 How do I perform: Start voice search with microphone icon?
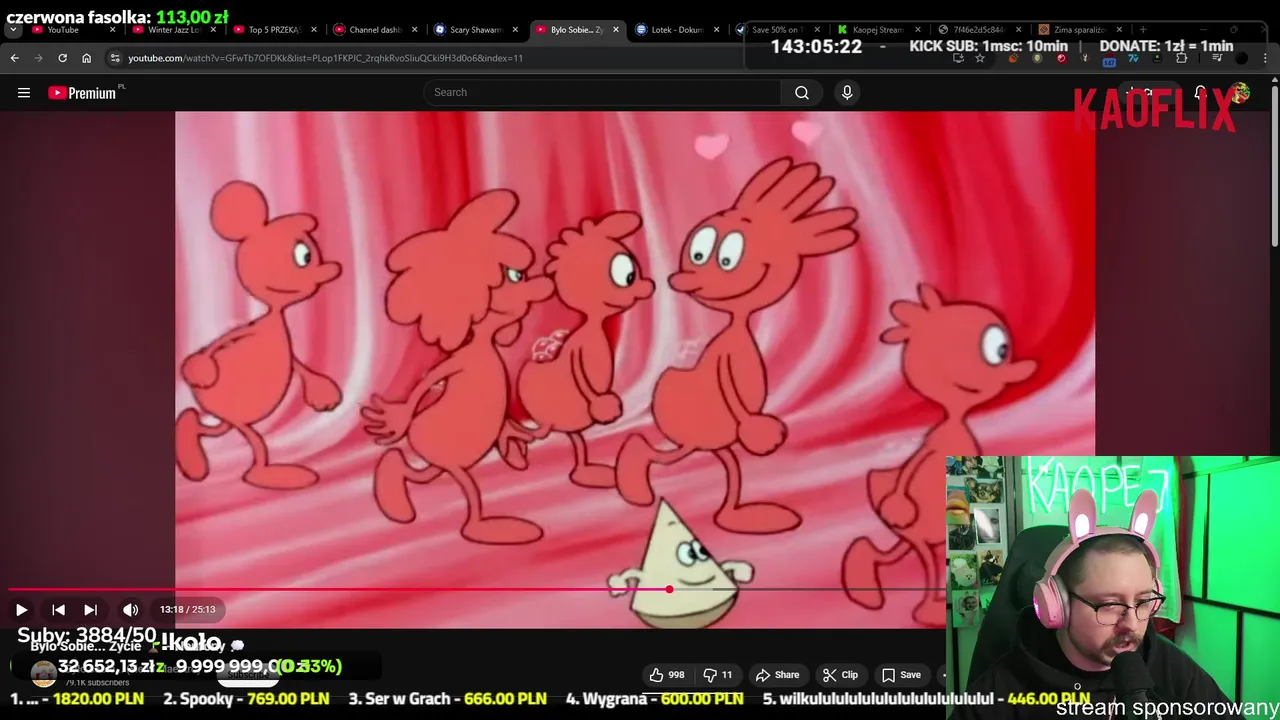[x=847, y=92]
